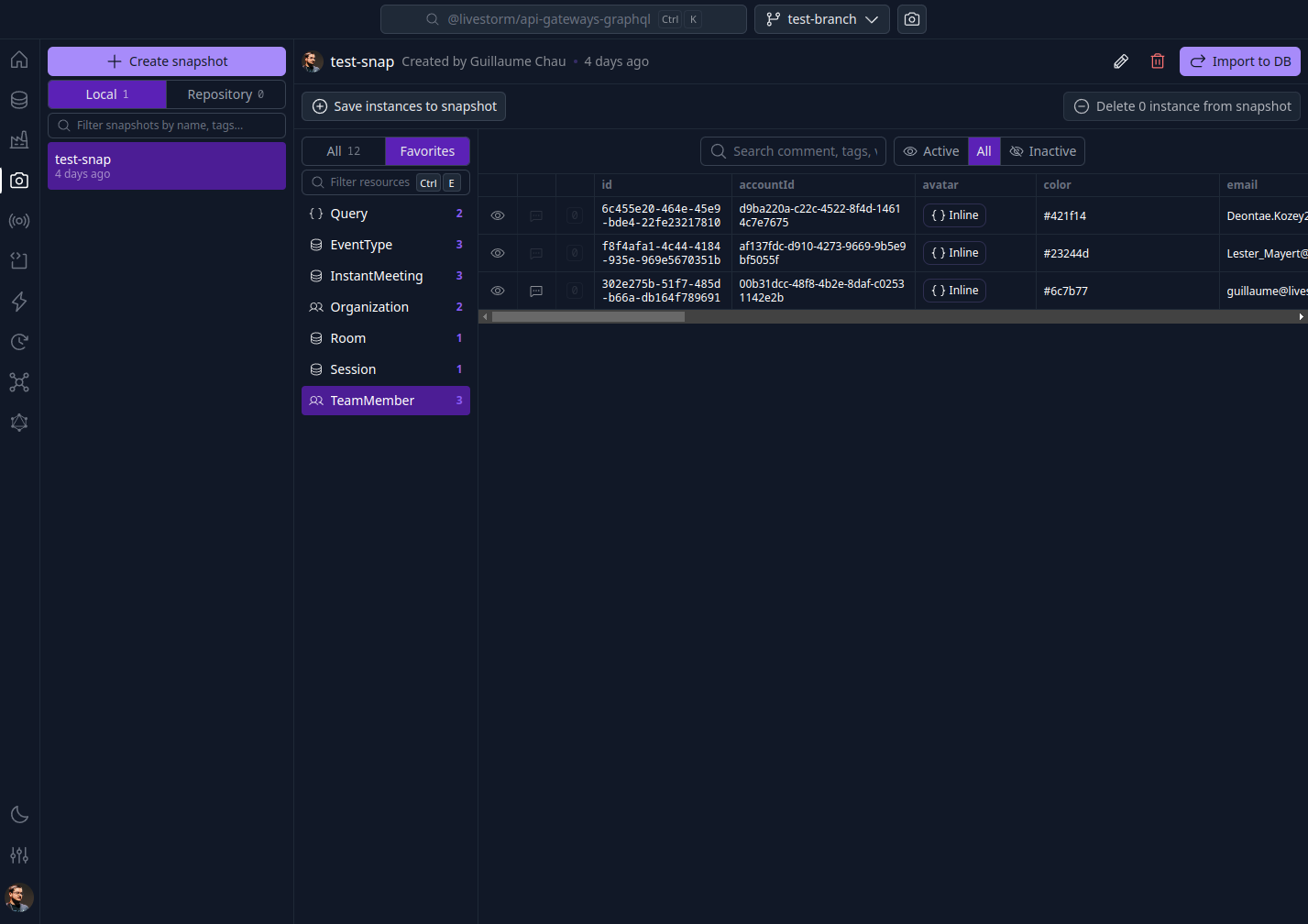Click scrollbar left arrow of table
The width and height of the screenshot is (1308, 924).
pos(485,316)
